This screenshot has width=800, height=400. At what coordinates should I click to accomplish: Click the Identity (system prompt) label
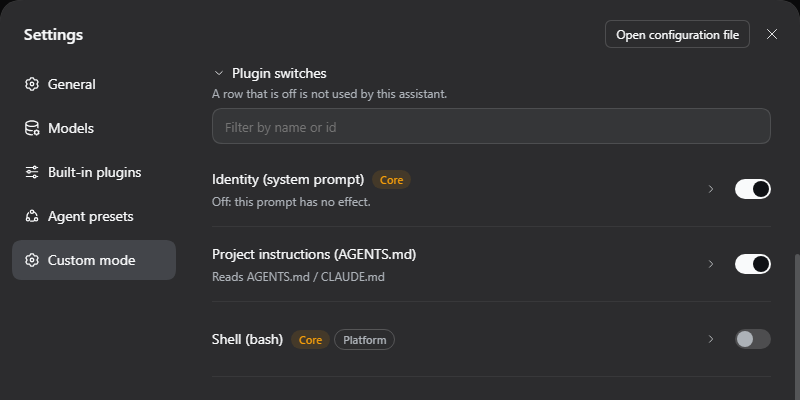coord(288,180)
